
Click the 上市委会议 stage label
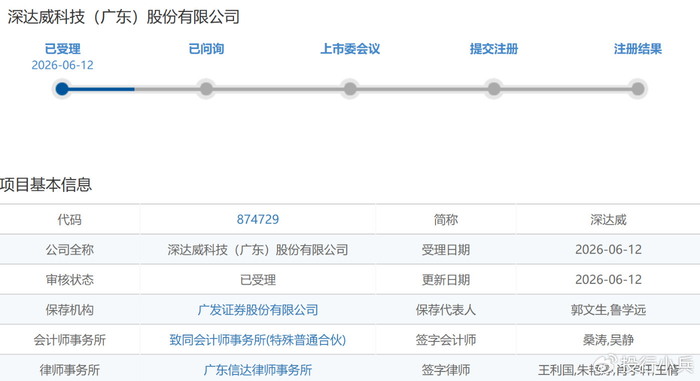pos(350,49)
